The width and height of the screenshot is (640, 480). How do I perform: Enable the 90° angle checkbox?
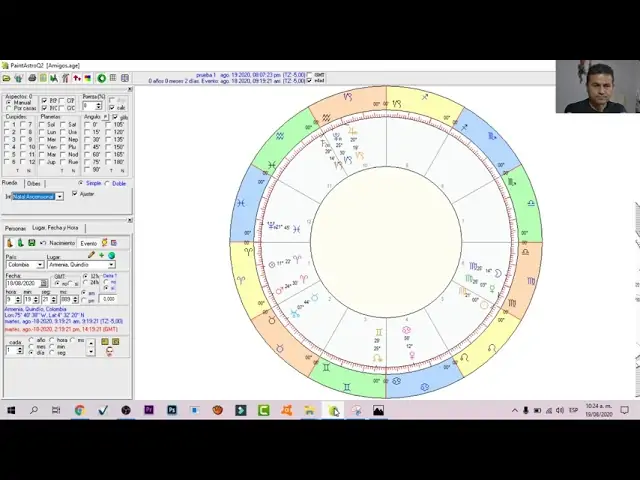87,169
